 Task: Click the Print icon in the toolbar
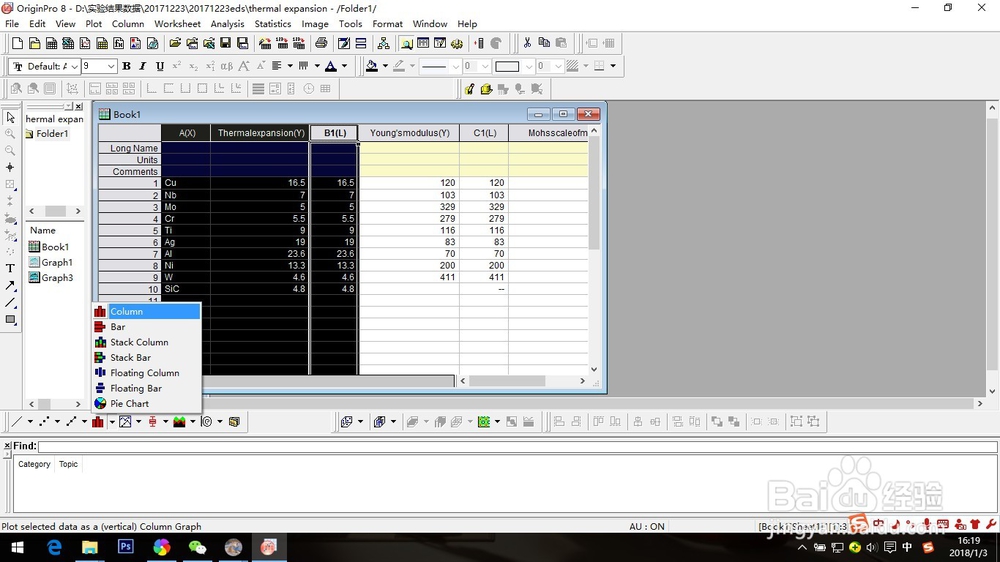pyautogui.click(x=321, y=43)
